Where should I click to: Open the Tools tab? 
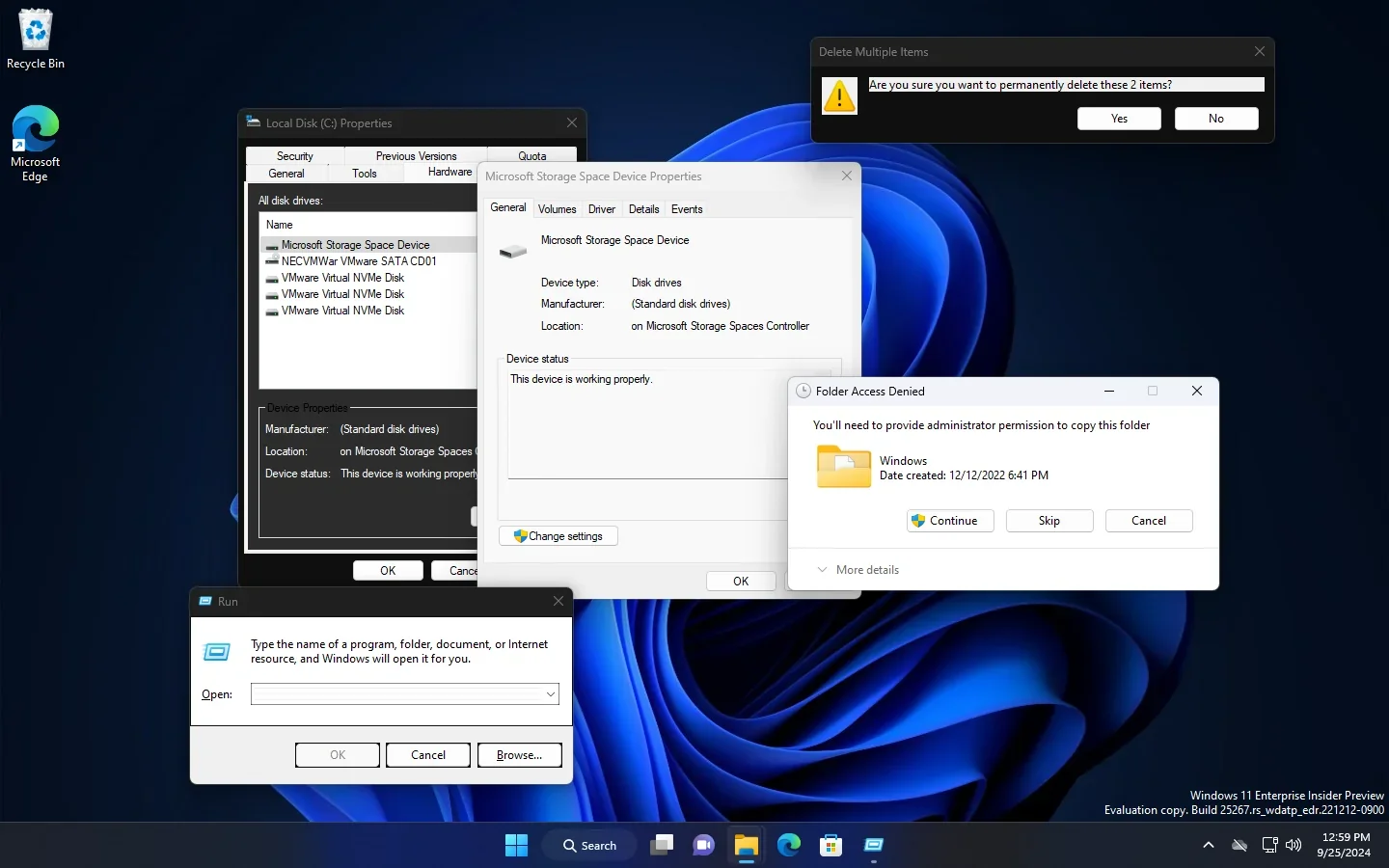coord(365,174)
